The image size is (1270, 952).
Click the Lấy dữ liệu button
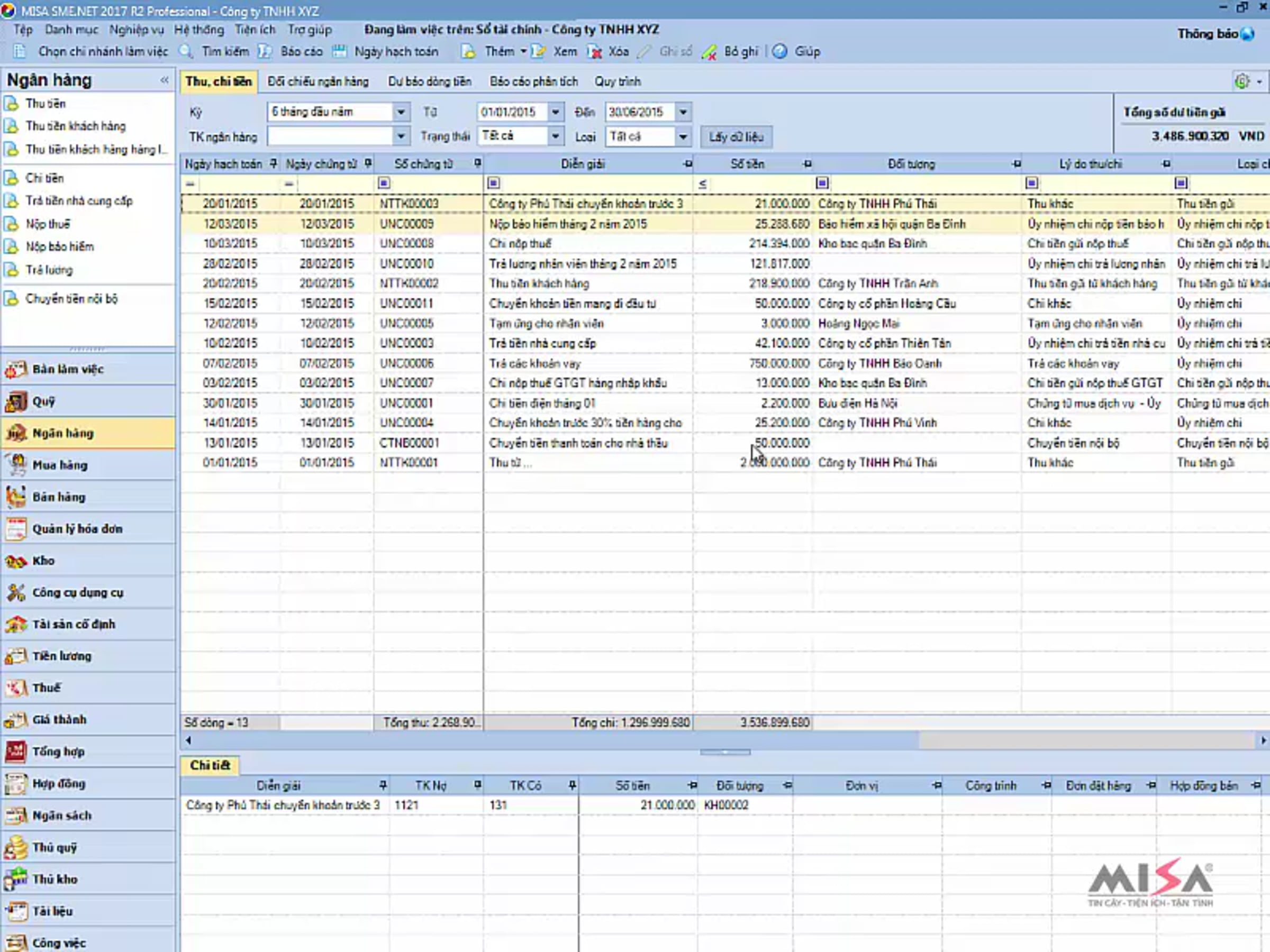coord(736,136)
